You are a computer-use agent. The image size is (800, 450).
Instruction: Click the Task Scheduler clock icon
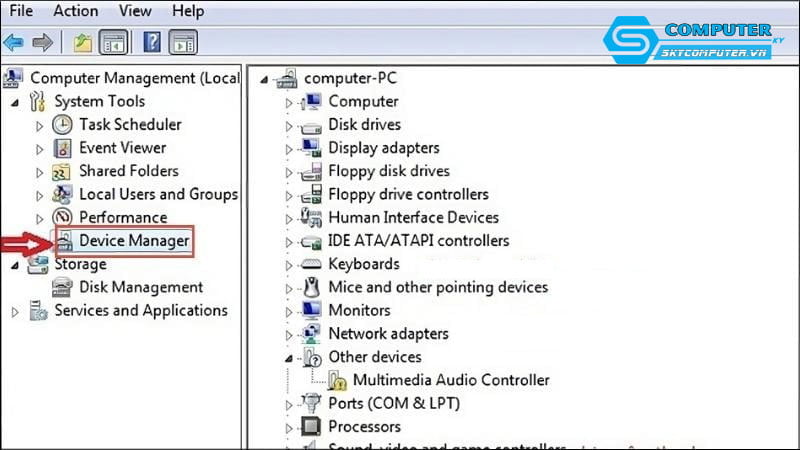tap(62, 124)
